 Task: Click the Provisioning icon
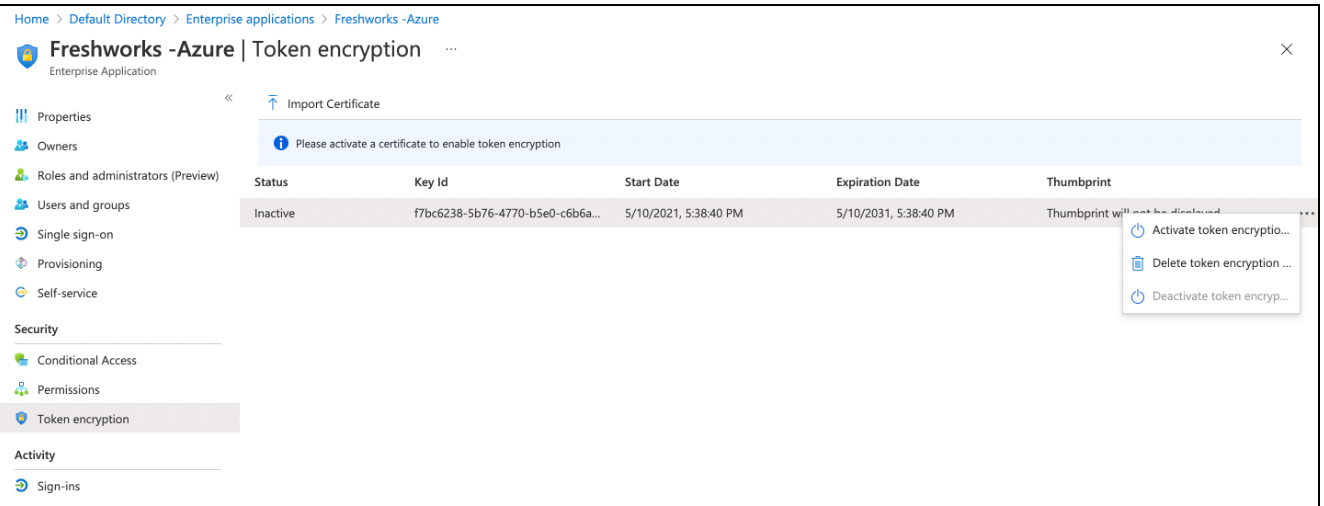coord(21,264)
